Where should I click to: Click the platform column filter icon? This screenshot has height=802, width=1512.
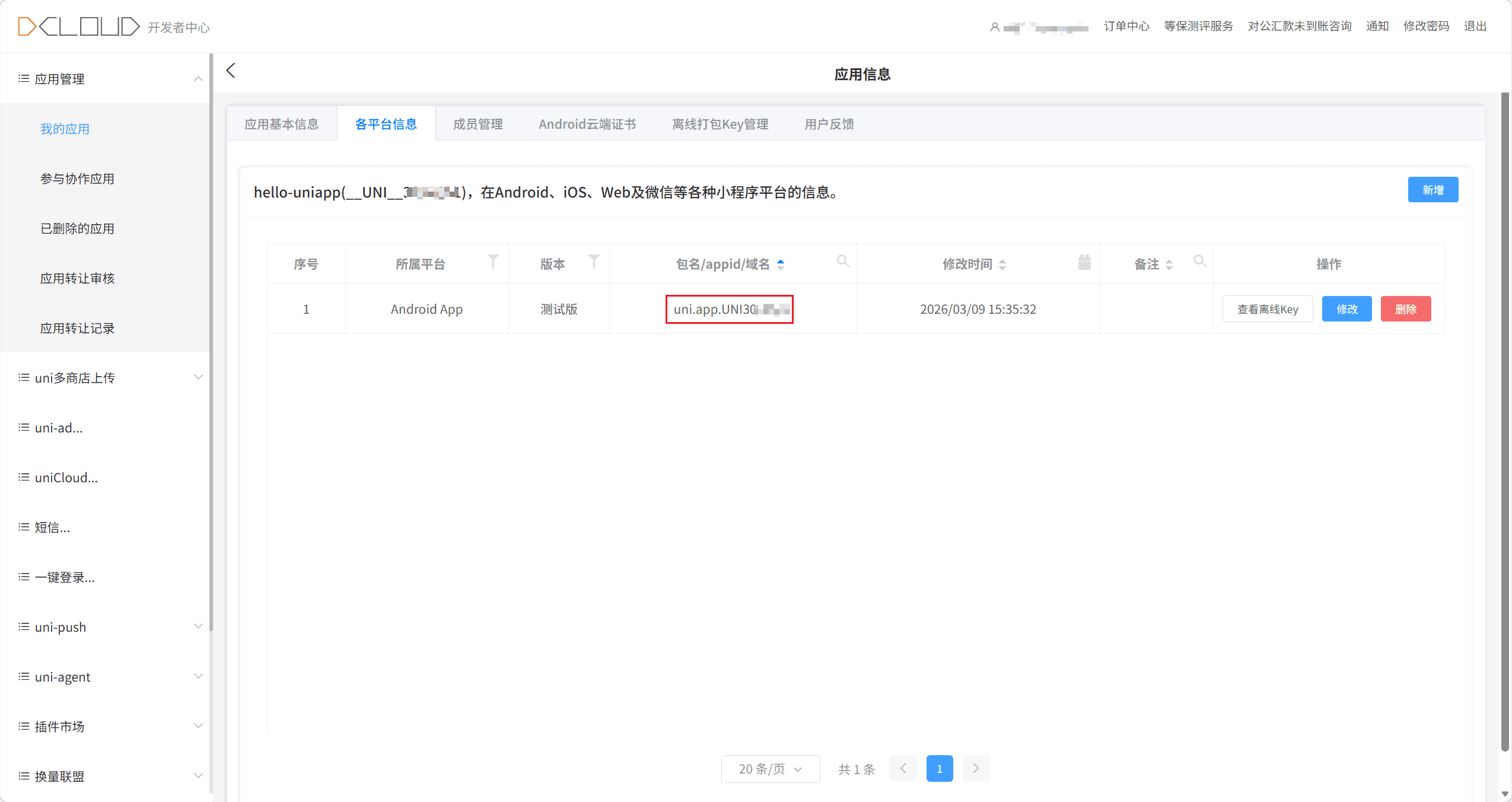pos(492,262)
